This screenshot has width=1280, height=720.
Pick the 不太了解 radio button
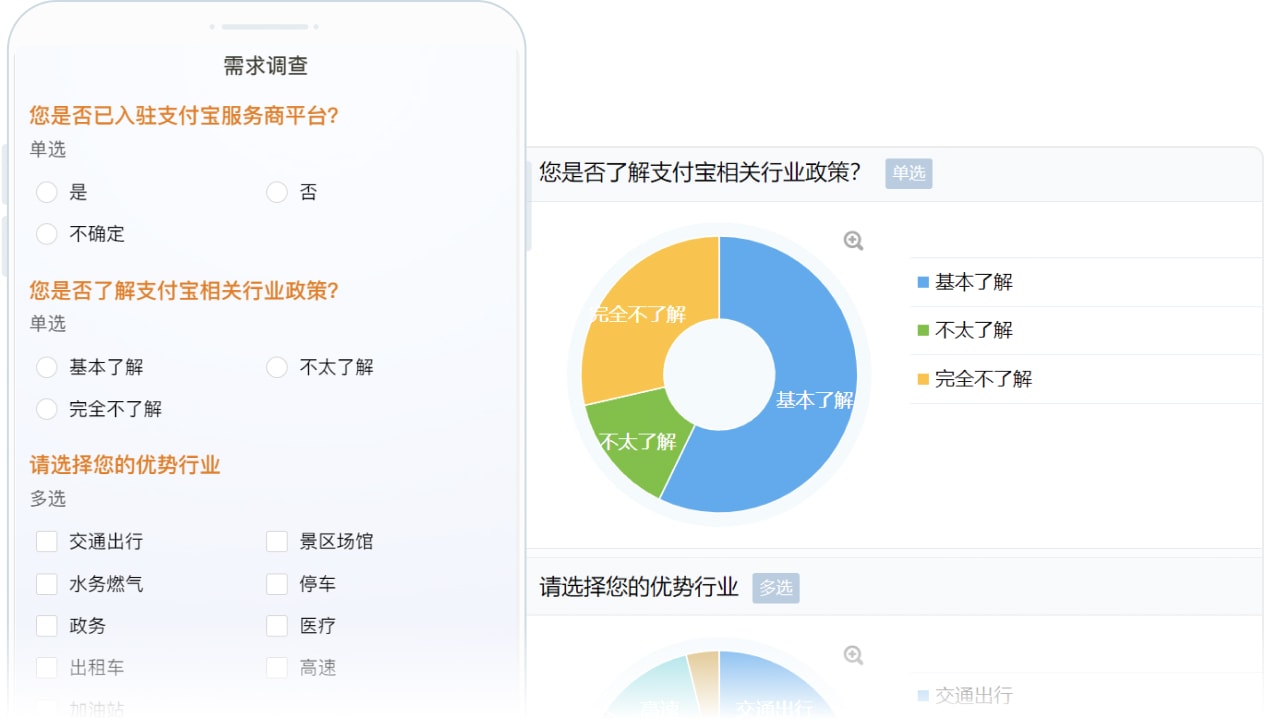[277, 367]
